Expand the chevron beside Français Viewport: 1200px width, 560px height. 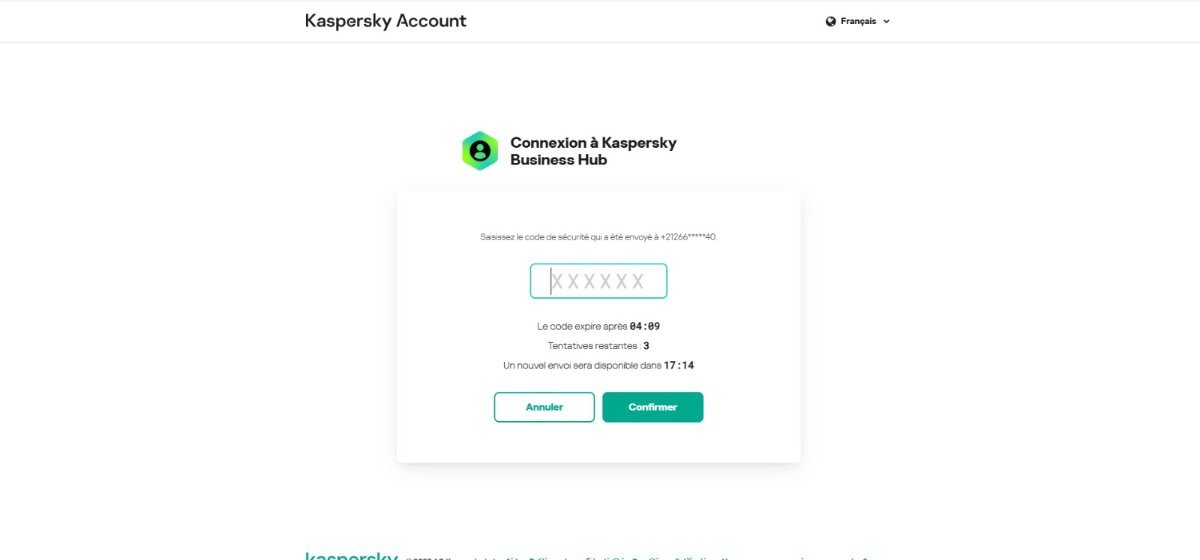click(886, 21)
